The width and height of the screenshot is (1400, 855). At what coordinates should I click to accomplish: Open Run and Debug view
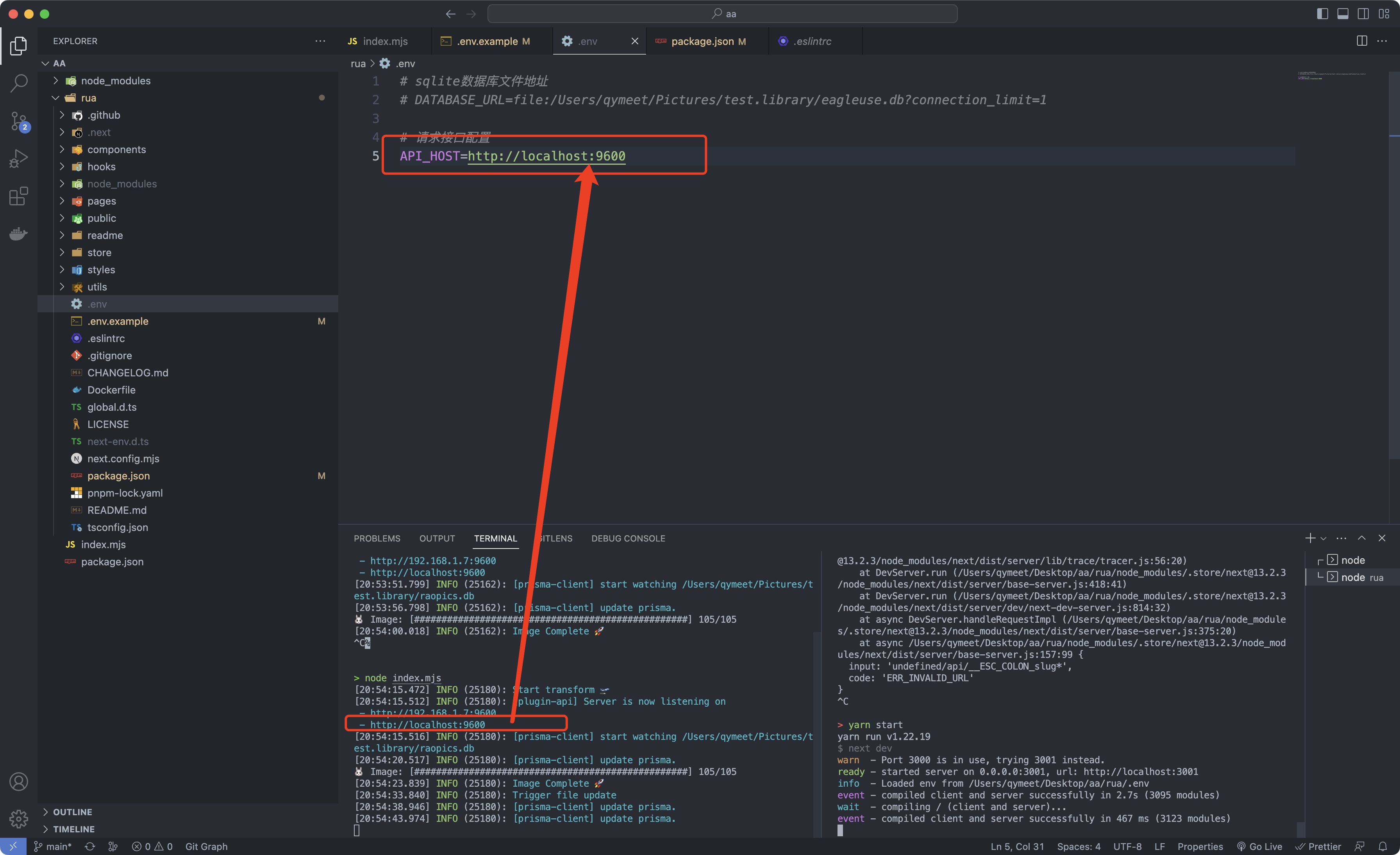19,159
